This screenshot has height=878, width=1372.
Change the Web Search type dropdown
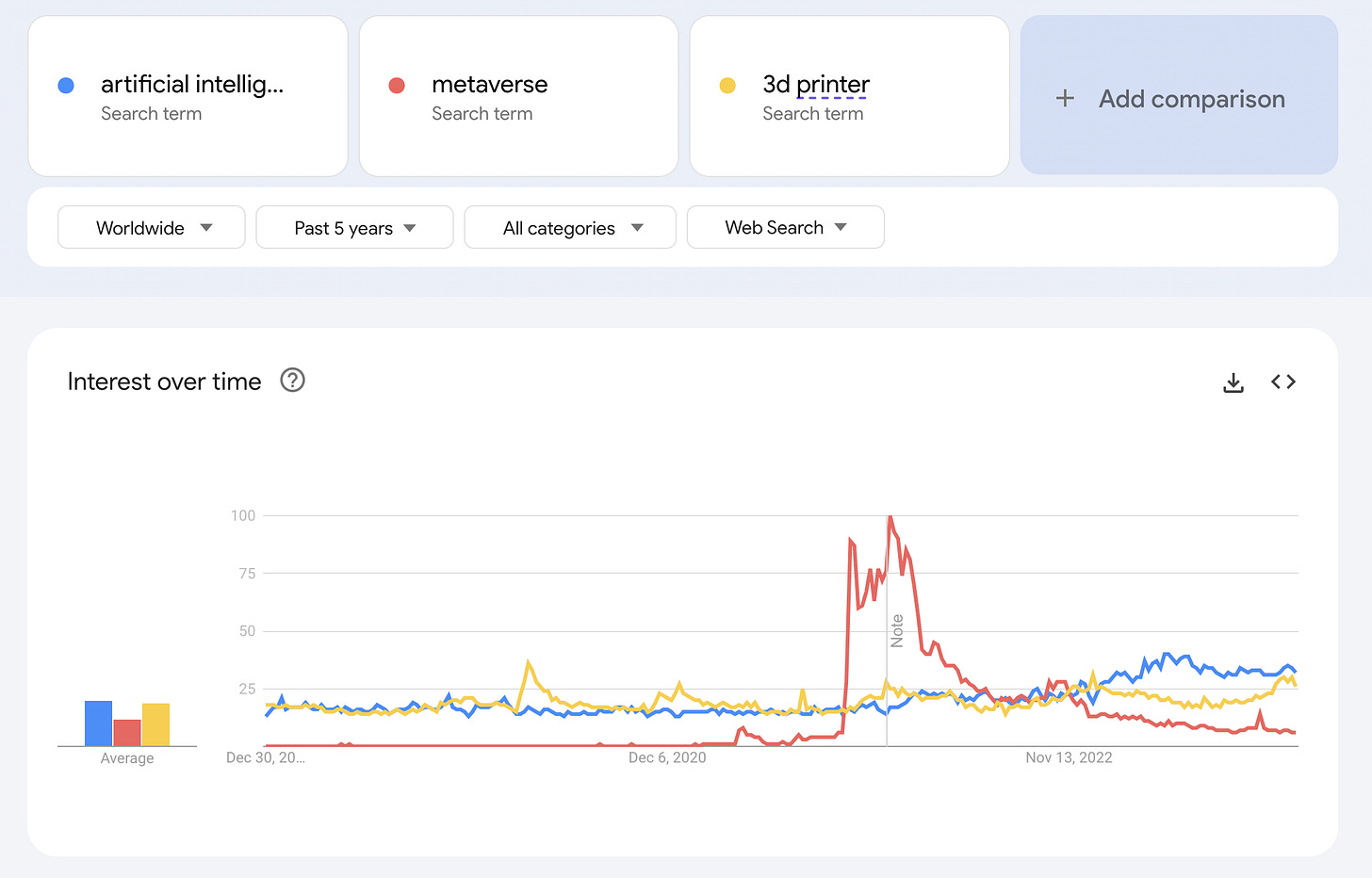pos(785,228)
